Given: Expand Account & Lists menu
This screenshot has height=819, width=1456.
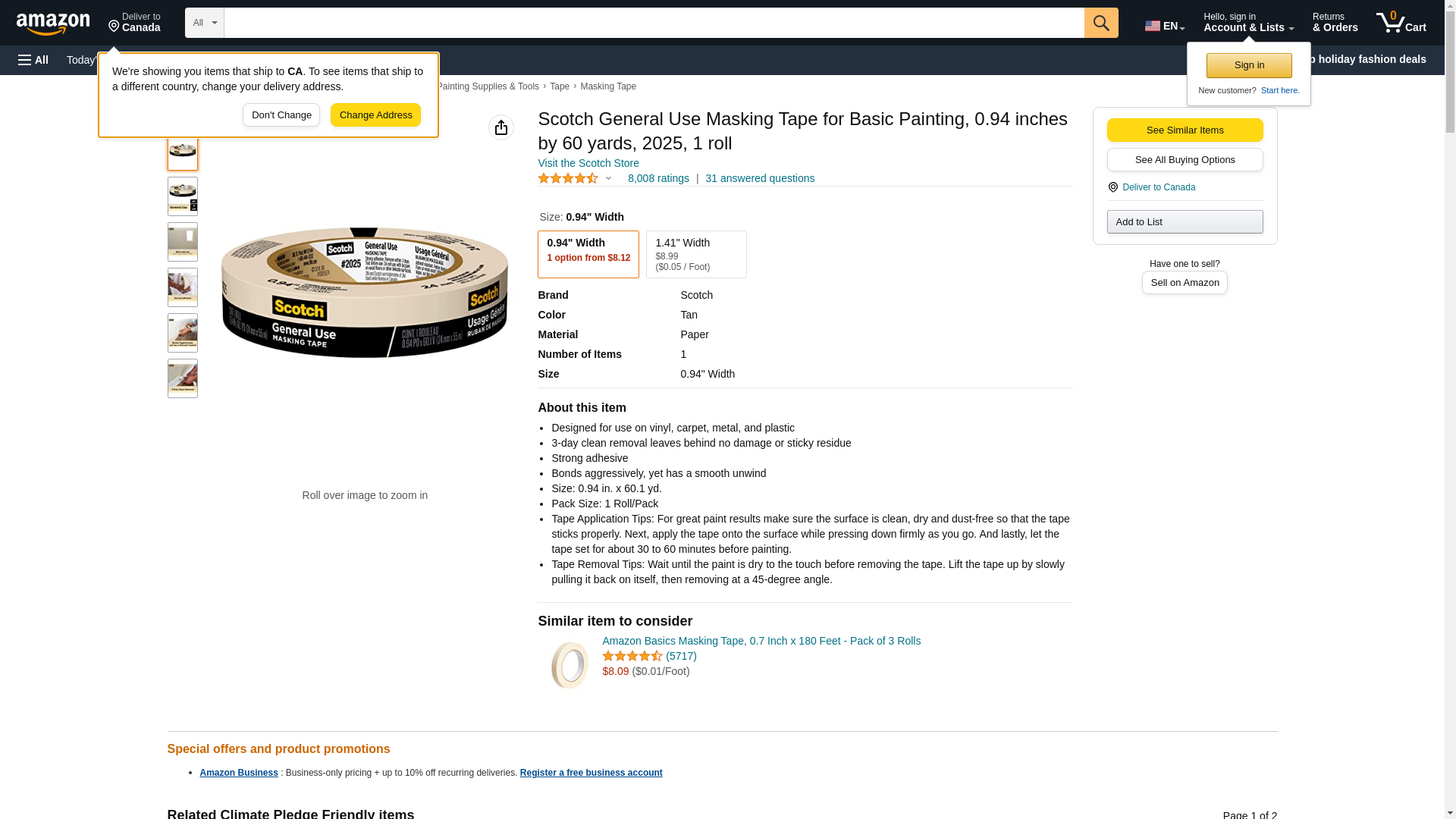Looking at the screenshot, I should tap(1248, 23).
